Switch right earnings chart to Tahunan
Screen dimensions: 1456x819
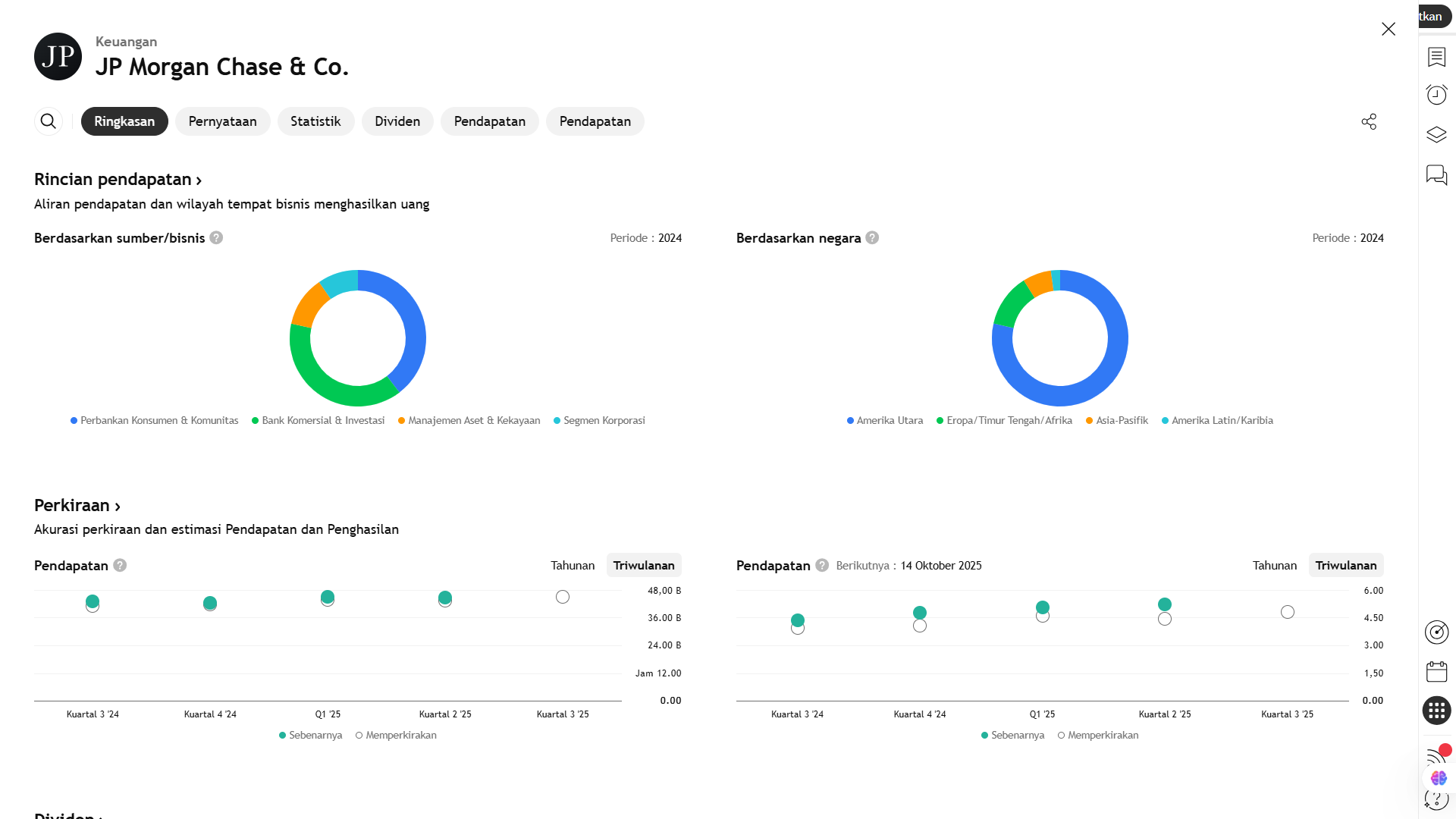click(x=1274, y=566)
